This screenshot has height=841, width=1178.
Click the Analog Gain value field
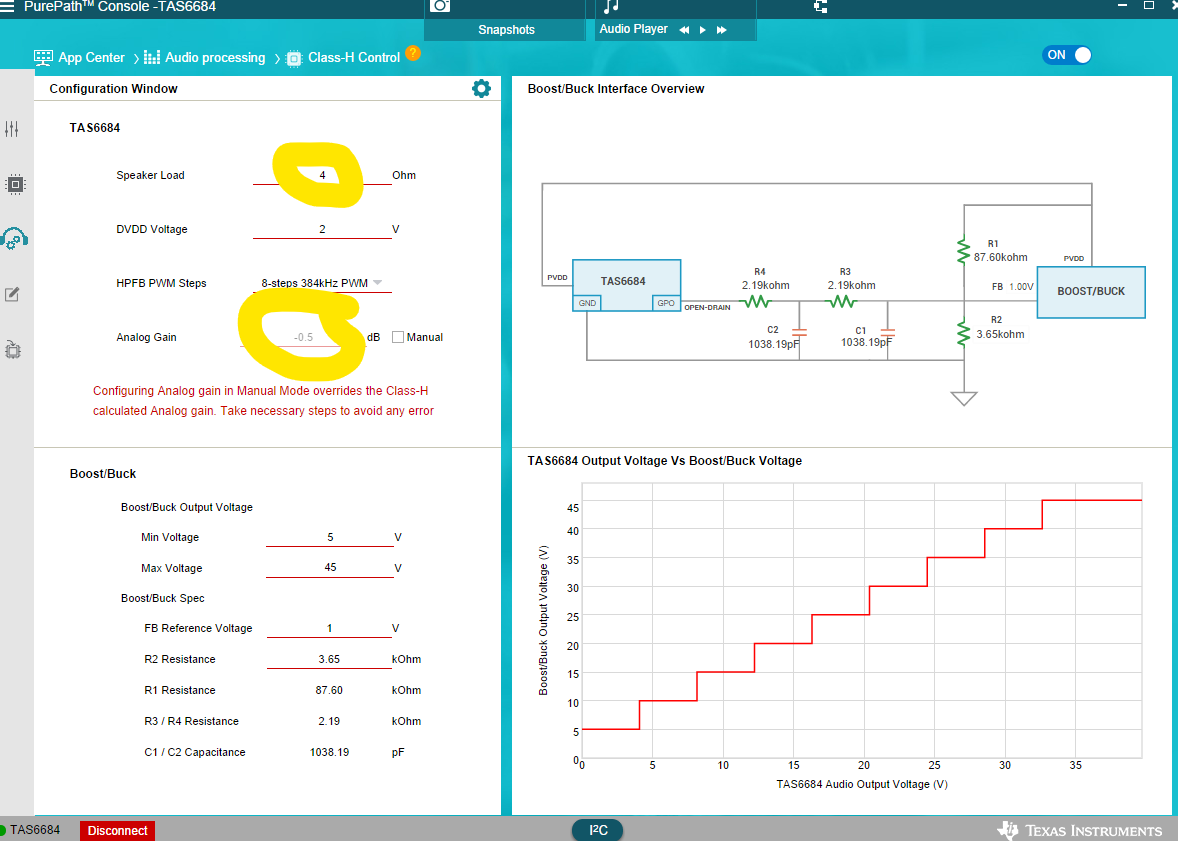(304, 337)
